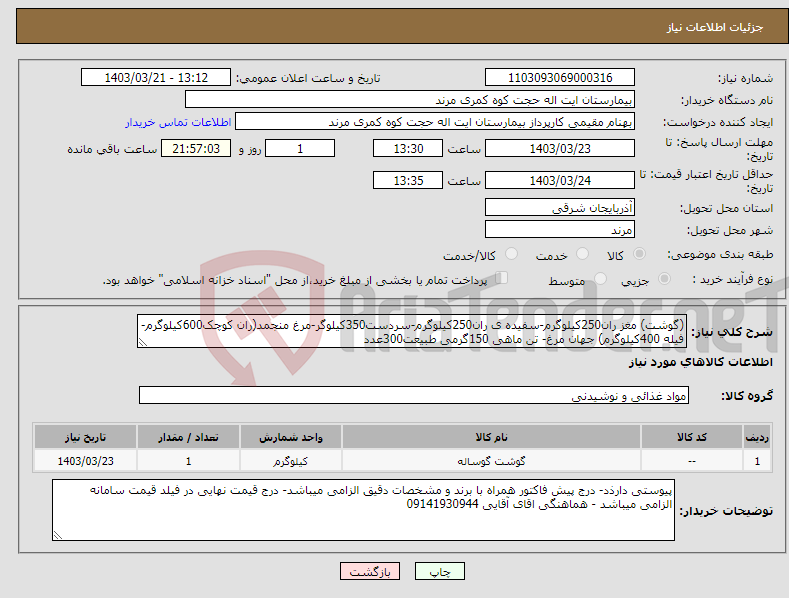Click the remaining days field showing 1

(x=300, y=148)
